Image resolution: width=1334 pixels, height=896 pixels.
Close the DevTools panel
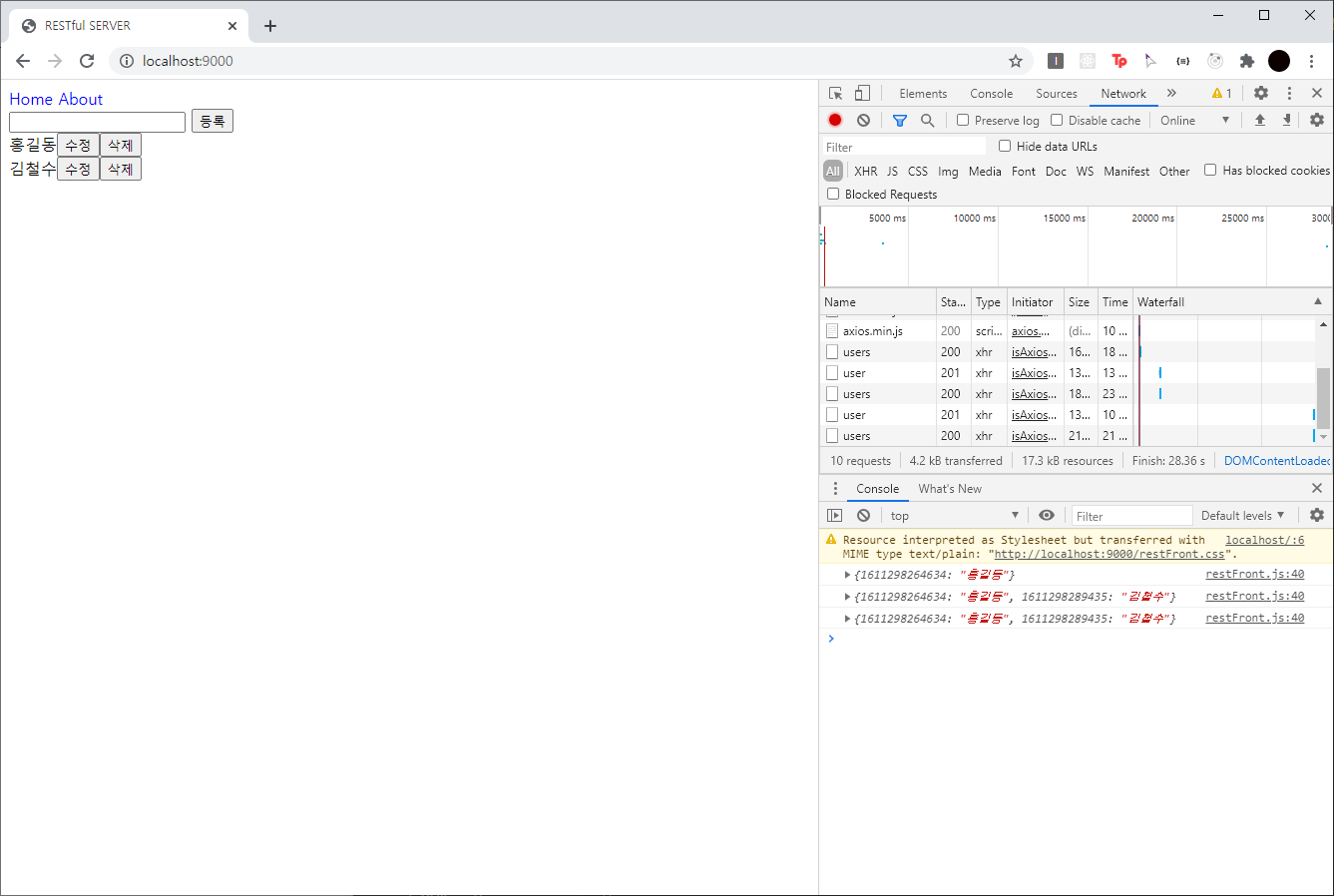click(1317, 94)
